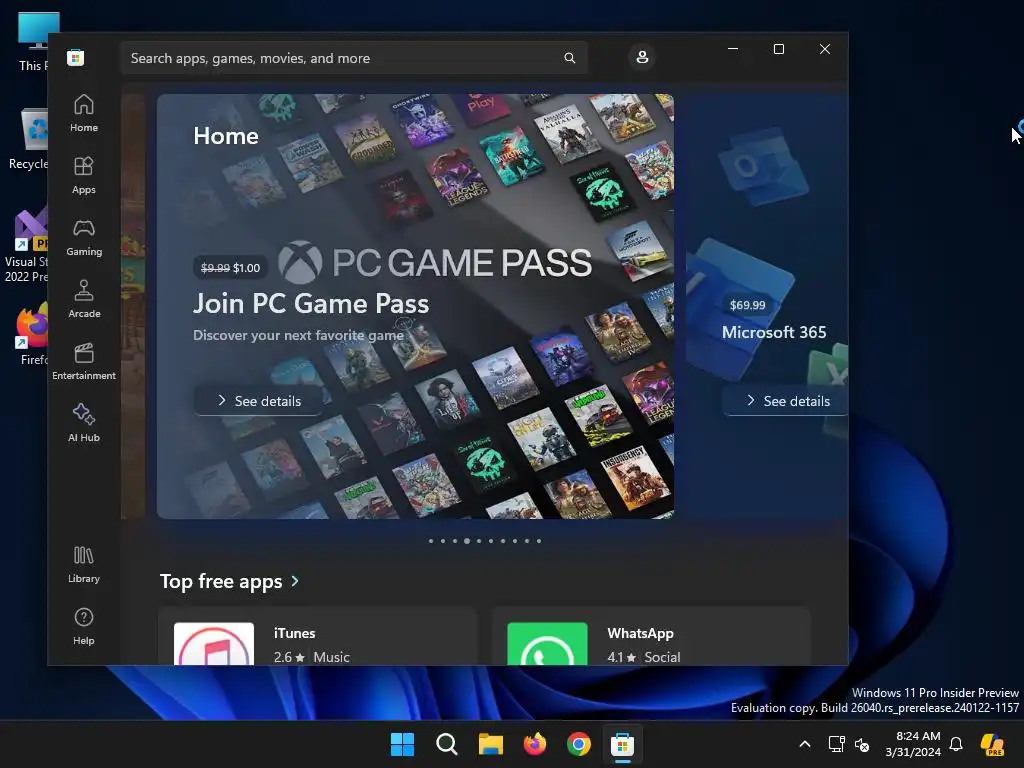Click the Microsoft Store logo icon
This screenshot has height=768, width=1024.
tap(76, 57)
